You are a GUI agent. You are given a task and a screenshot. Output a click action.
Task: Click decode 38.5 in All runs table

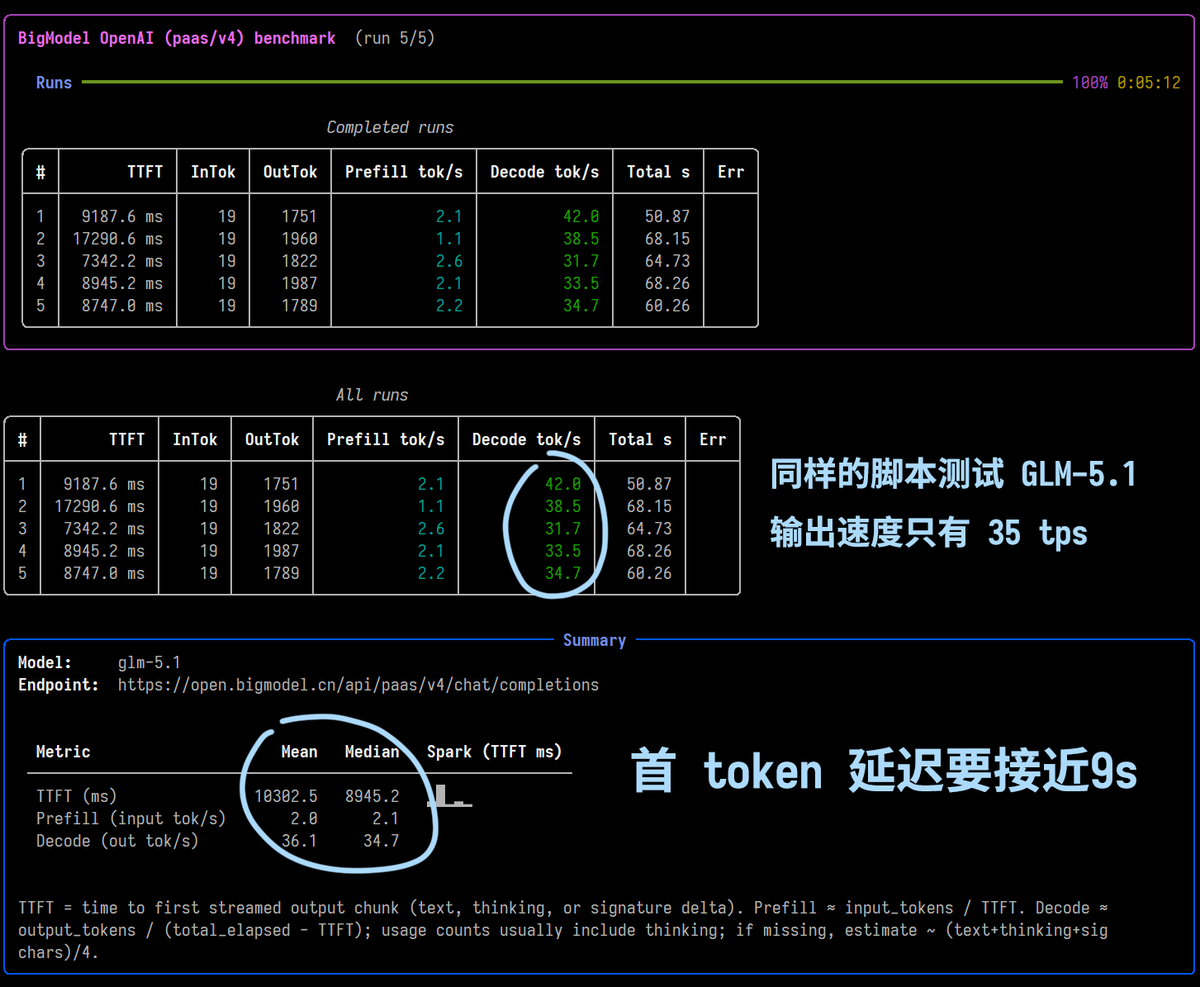point(563,507)
